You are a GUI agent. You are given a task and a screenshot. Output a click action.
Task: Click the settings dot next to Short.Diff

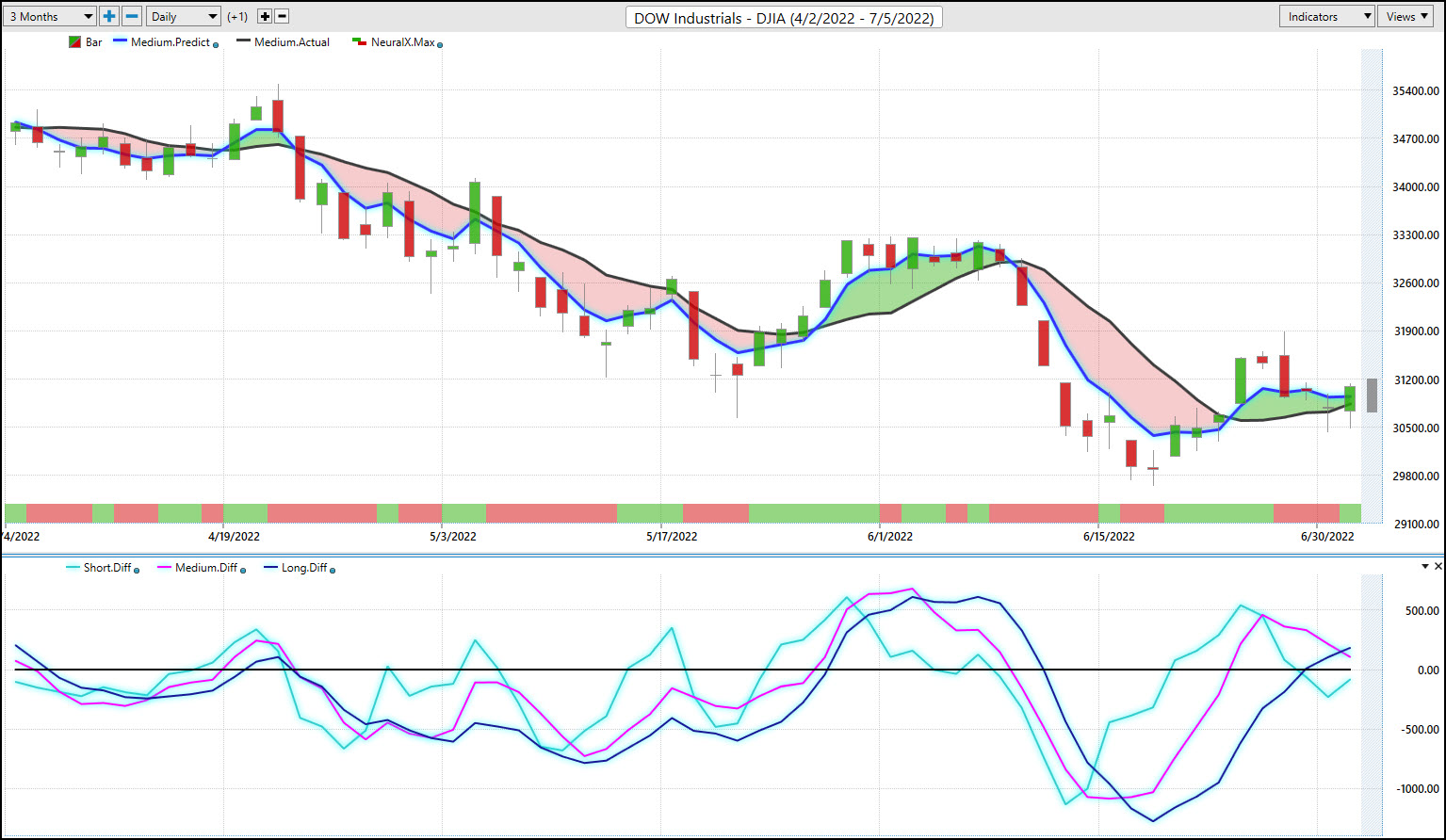coord(137,570)
